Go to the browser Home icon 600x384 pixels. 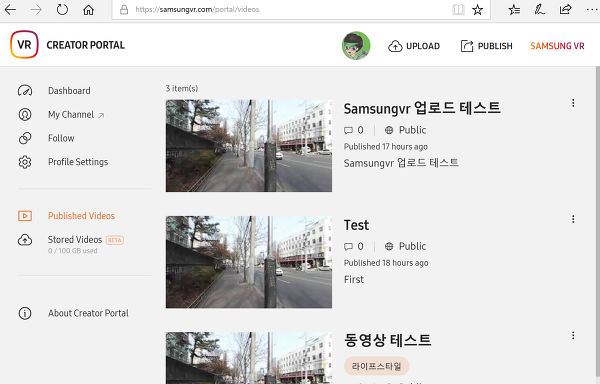tap(88, 10)
